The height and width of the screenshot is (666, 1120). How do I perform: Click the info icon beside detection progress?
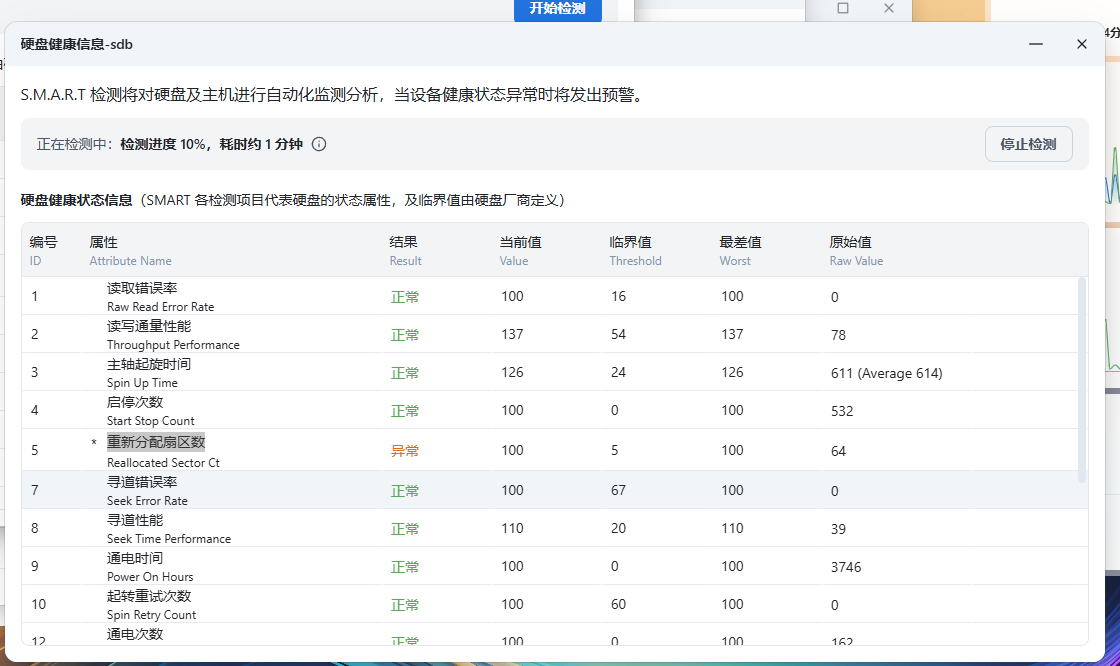pos(319,144)
